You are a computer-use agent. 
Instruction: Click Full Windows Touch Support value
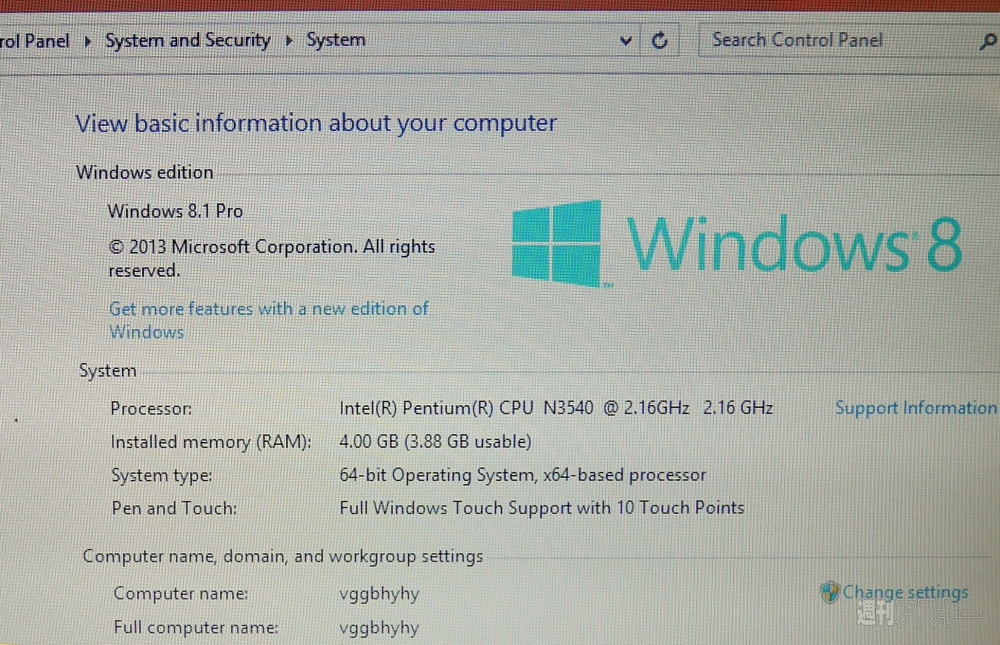[x=542, y=508]
